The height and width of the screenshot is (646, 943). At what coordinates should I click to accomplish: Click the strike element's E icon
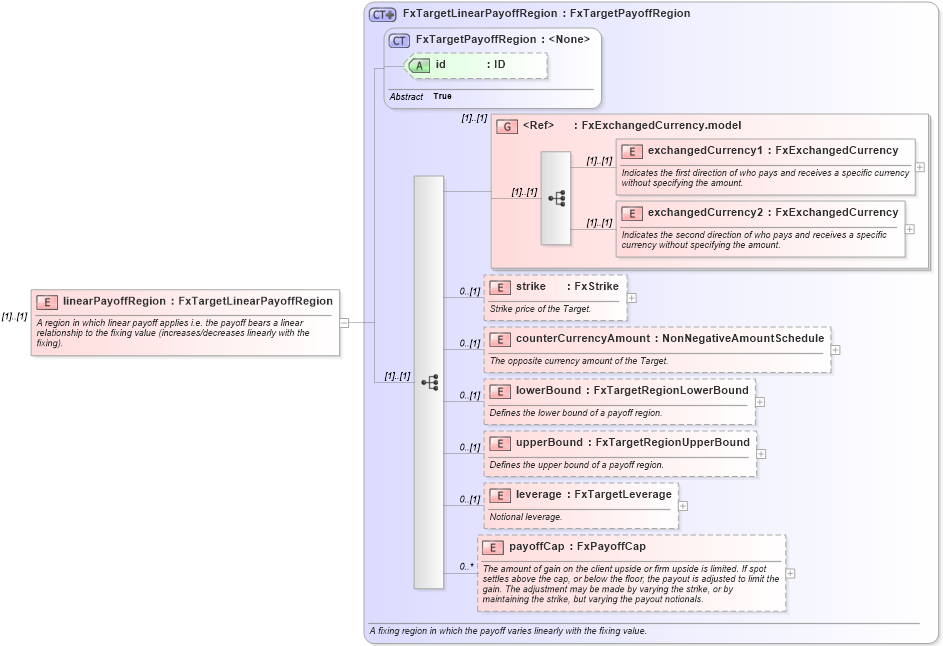500,286
